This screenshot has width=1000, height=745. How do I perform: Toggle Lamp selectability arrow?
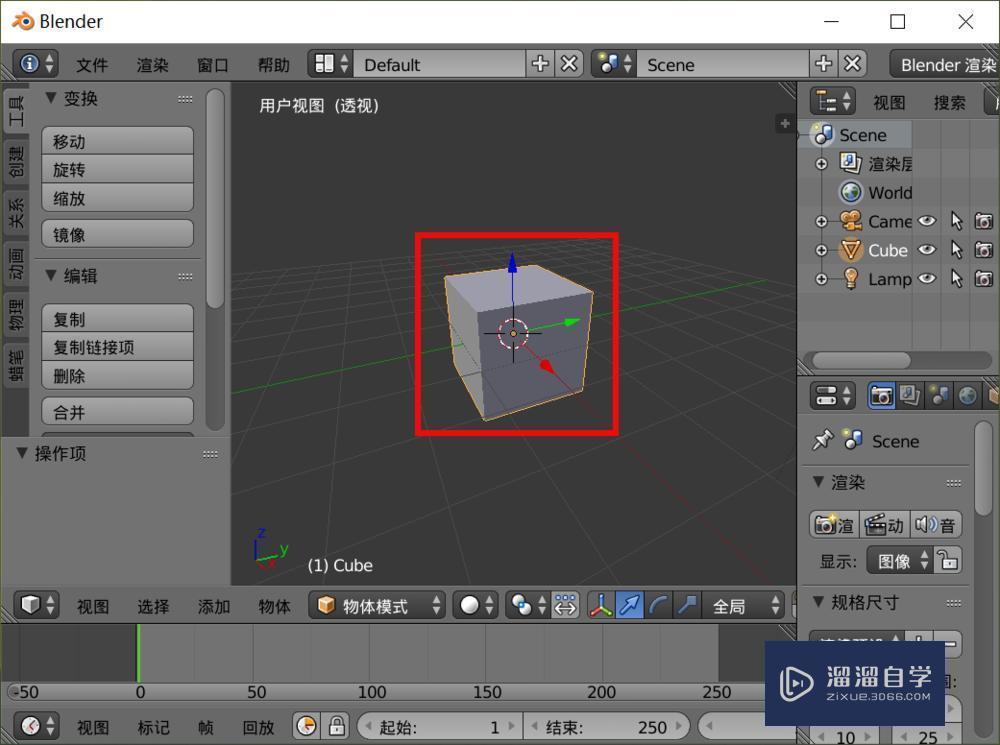955,279
